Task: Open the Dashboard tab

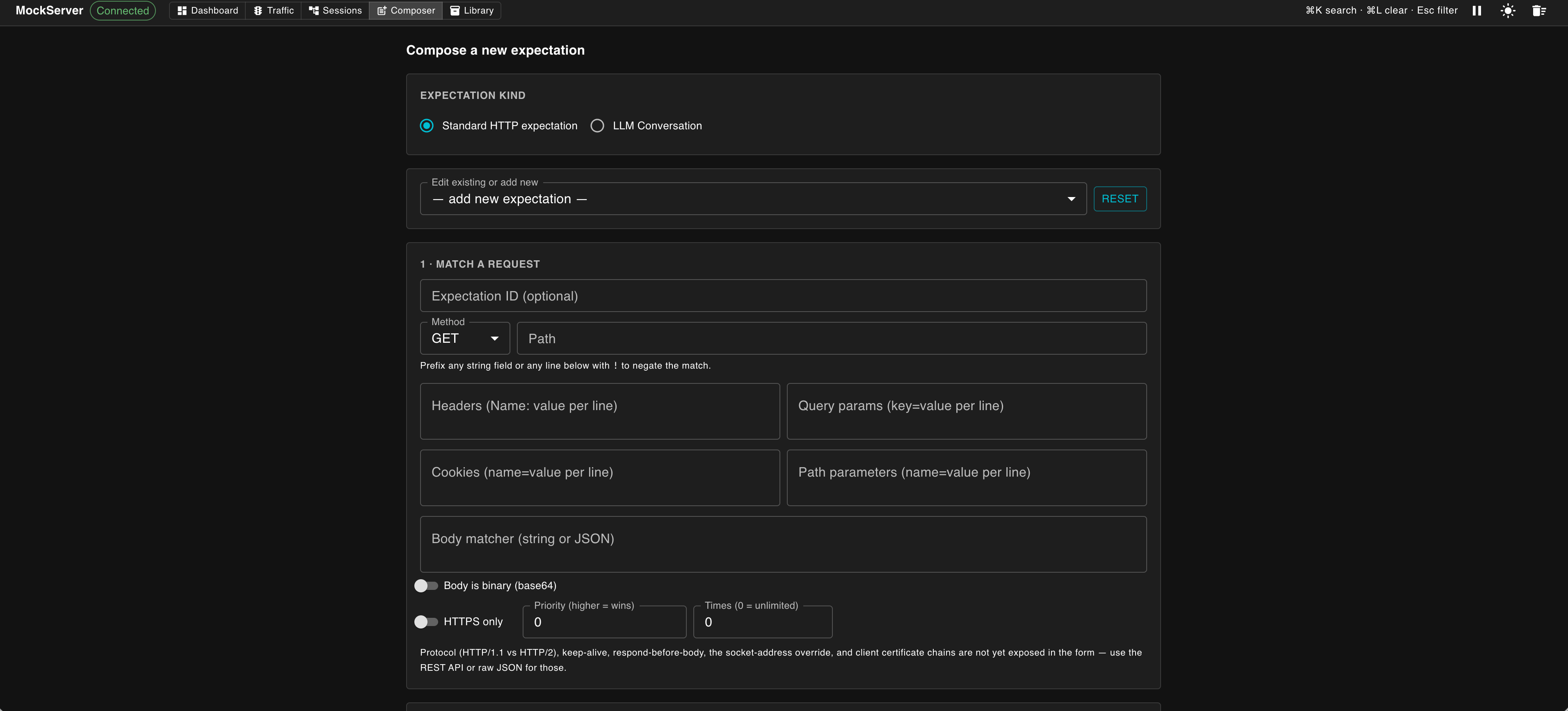Action: (208, 10)
